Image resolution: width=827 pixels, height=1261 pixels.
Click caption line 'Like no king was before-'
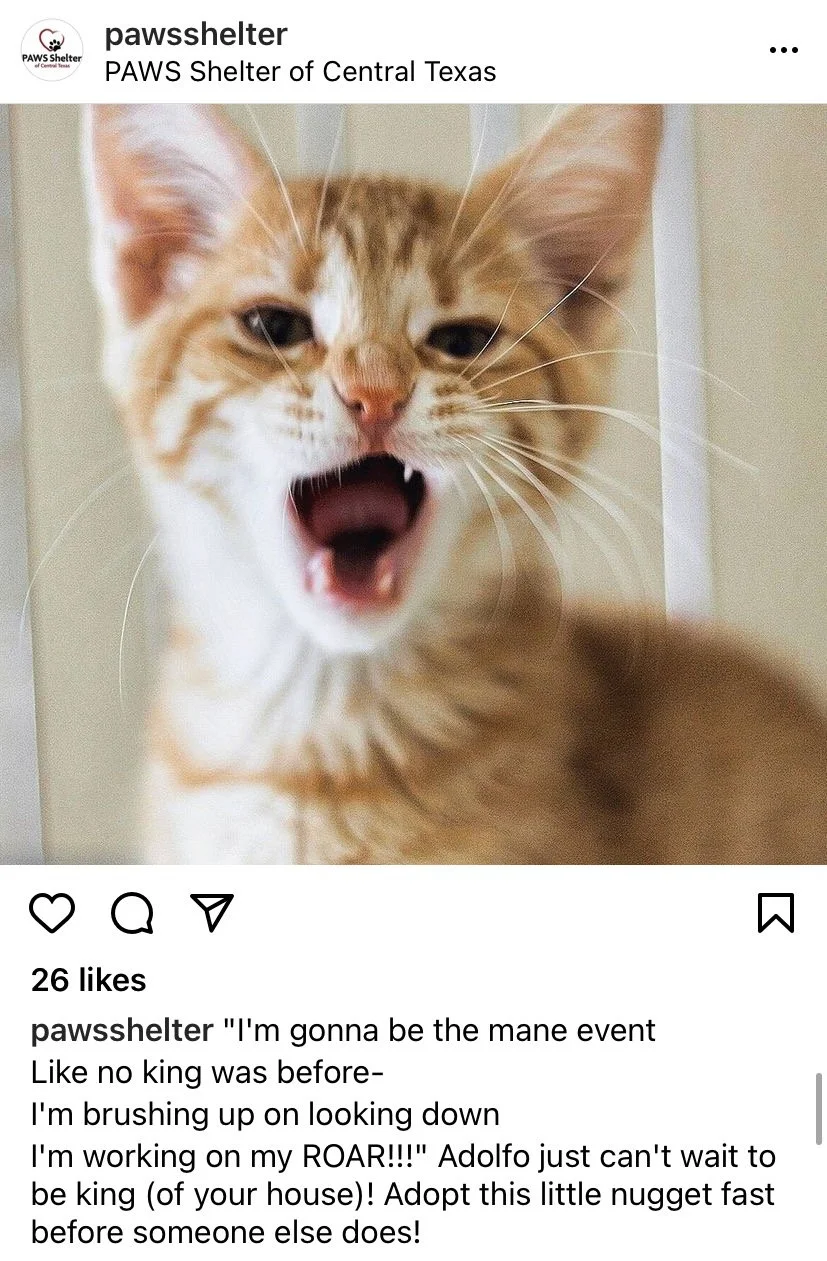(207, 1073)
